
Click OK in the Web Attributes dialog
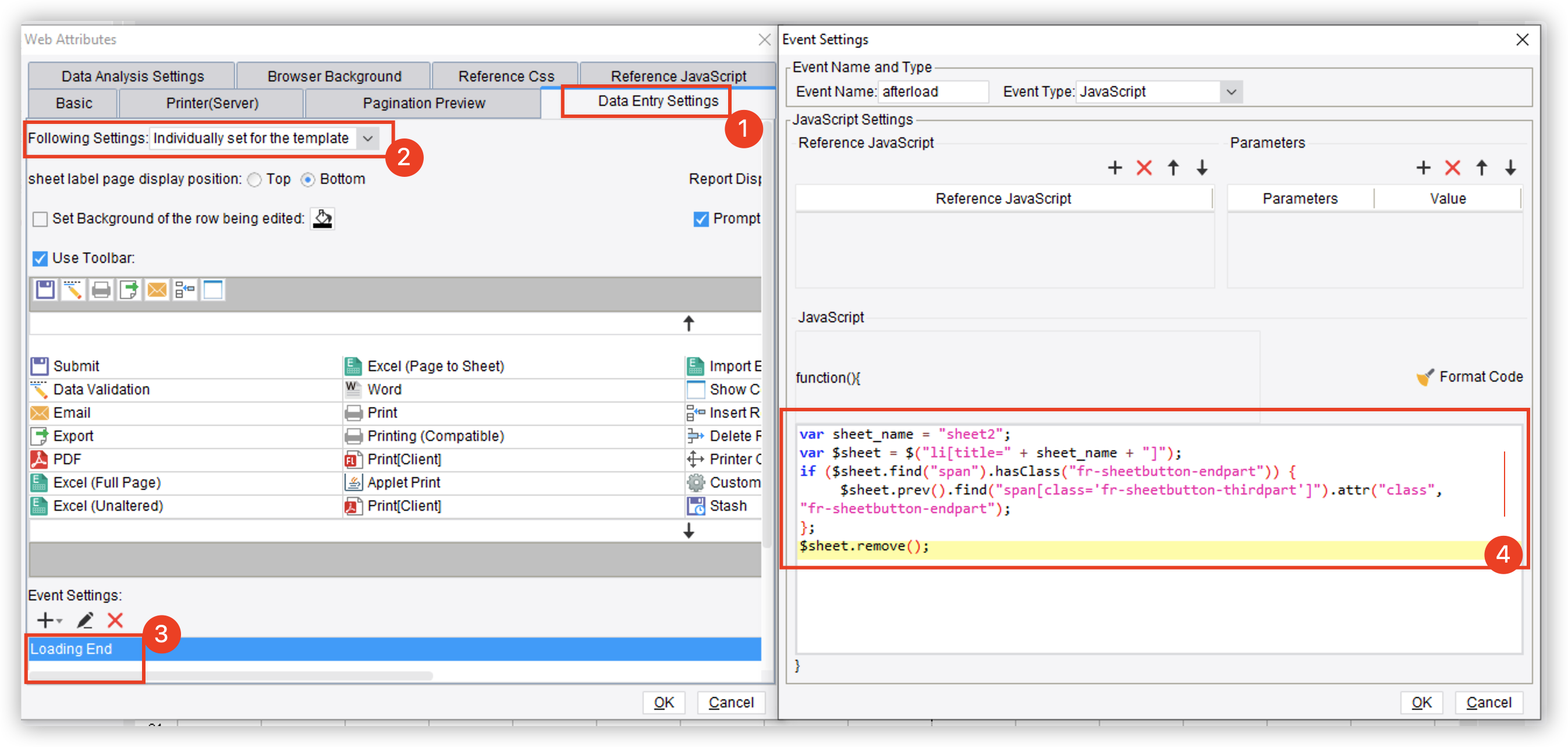(x=664, y=703)
